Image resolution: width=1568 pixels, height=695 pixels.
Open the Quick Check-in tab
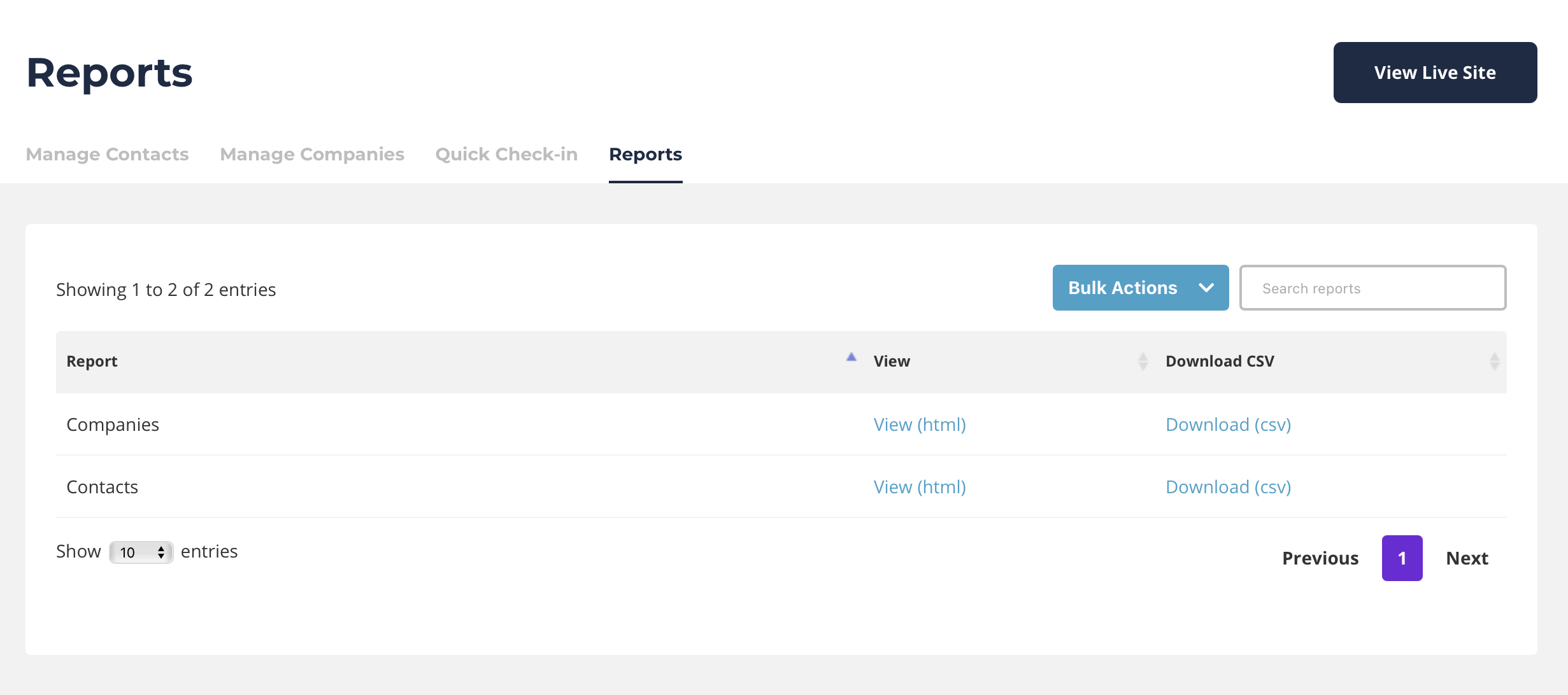pos(506,155)
